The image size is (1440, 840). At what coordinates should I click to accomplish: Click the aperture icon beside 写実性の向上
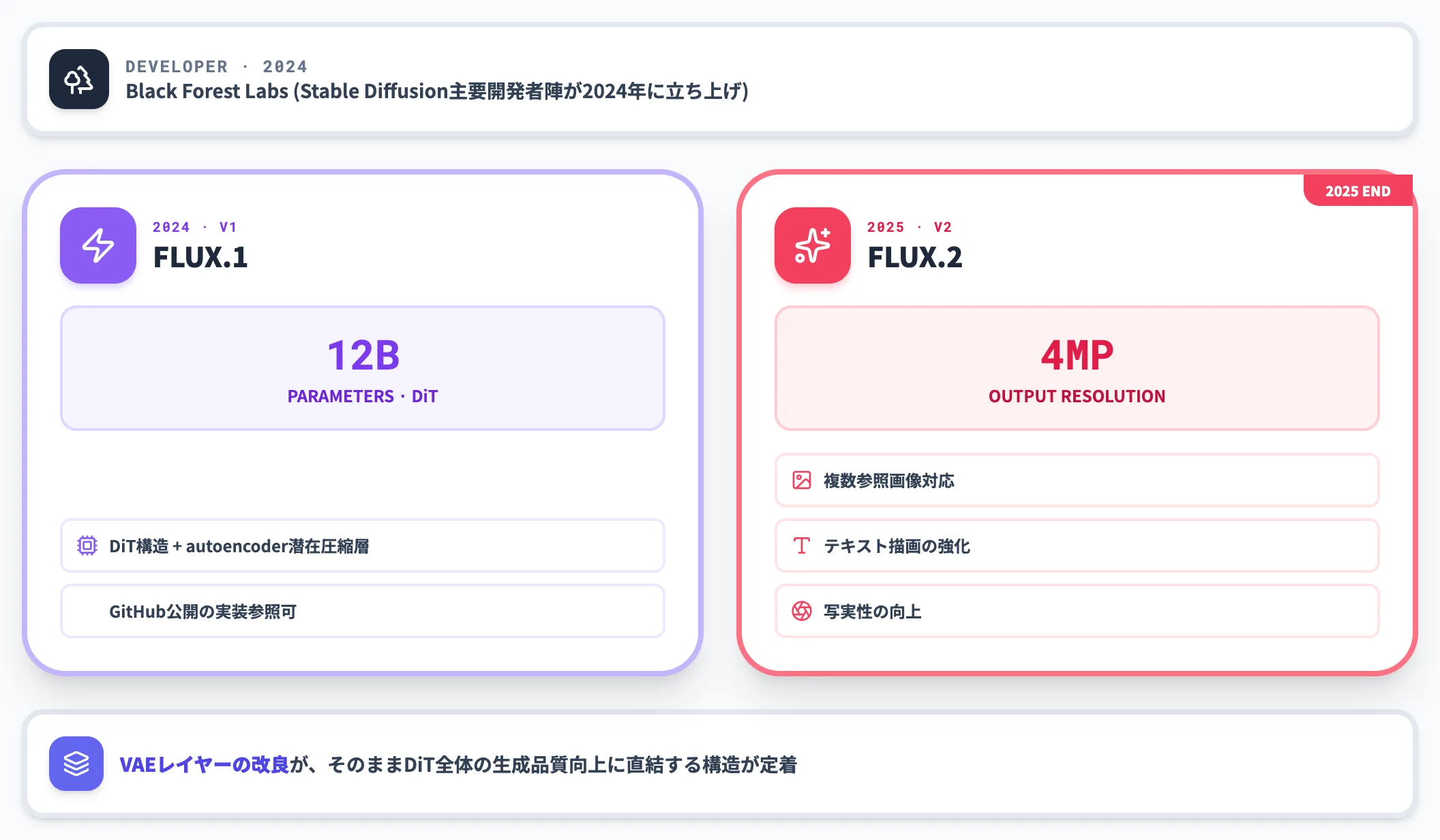coord(802,611)
